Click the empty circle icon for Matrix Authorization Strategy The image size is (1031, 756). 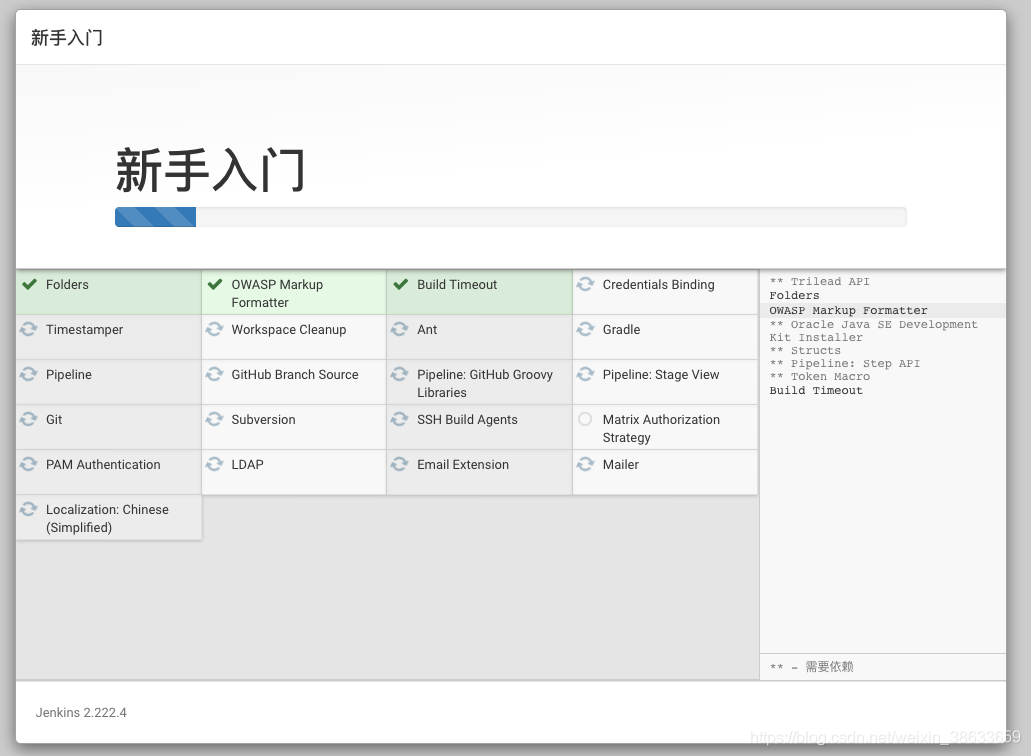coord(585,419)
